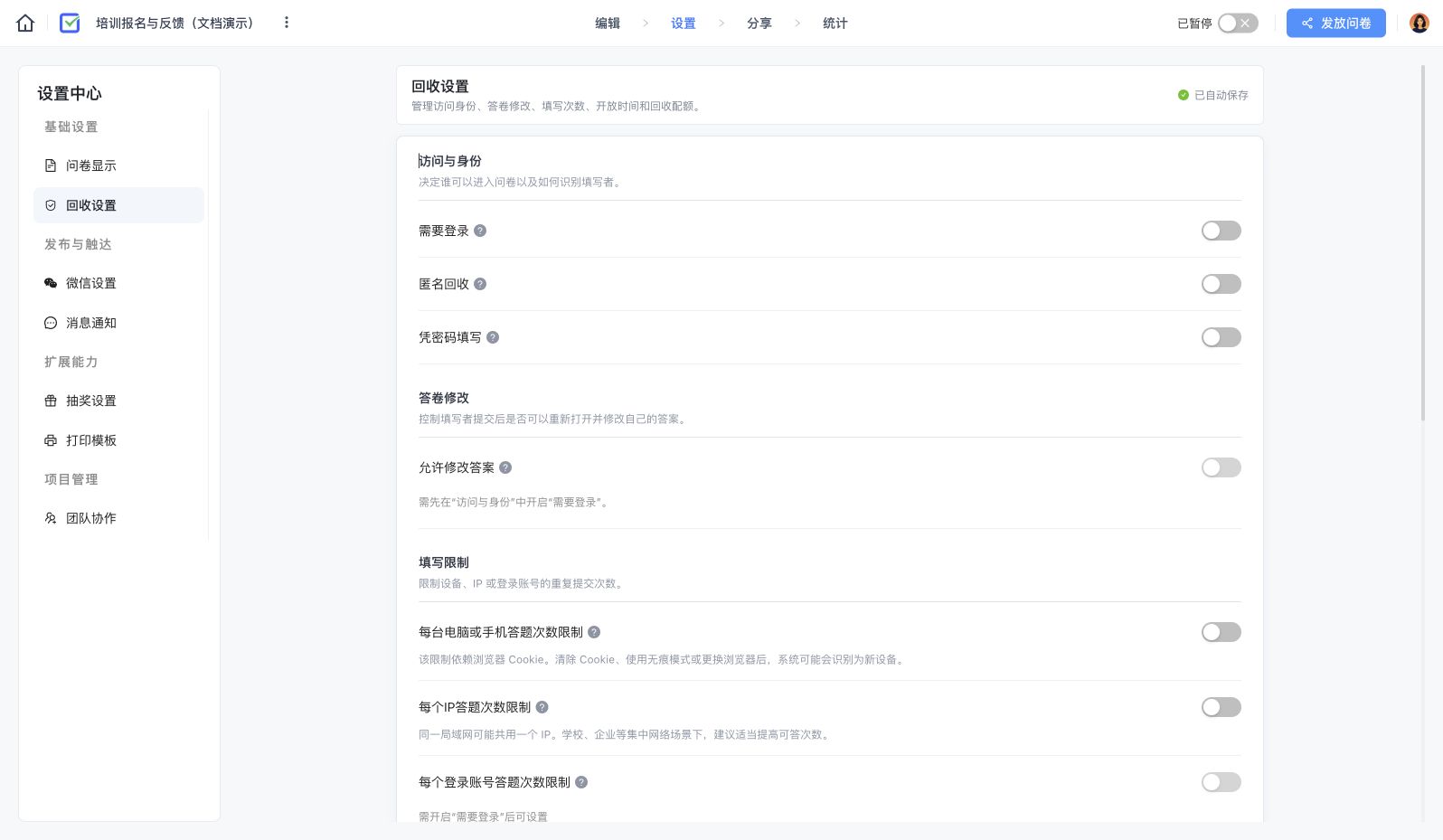Click help icon next to 匿名回收

480,284
